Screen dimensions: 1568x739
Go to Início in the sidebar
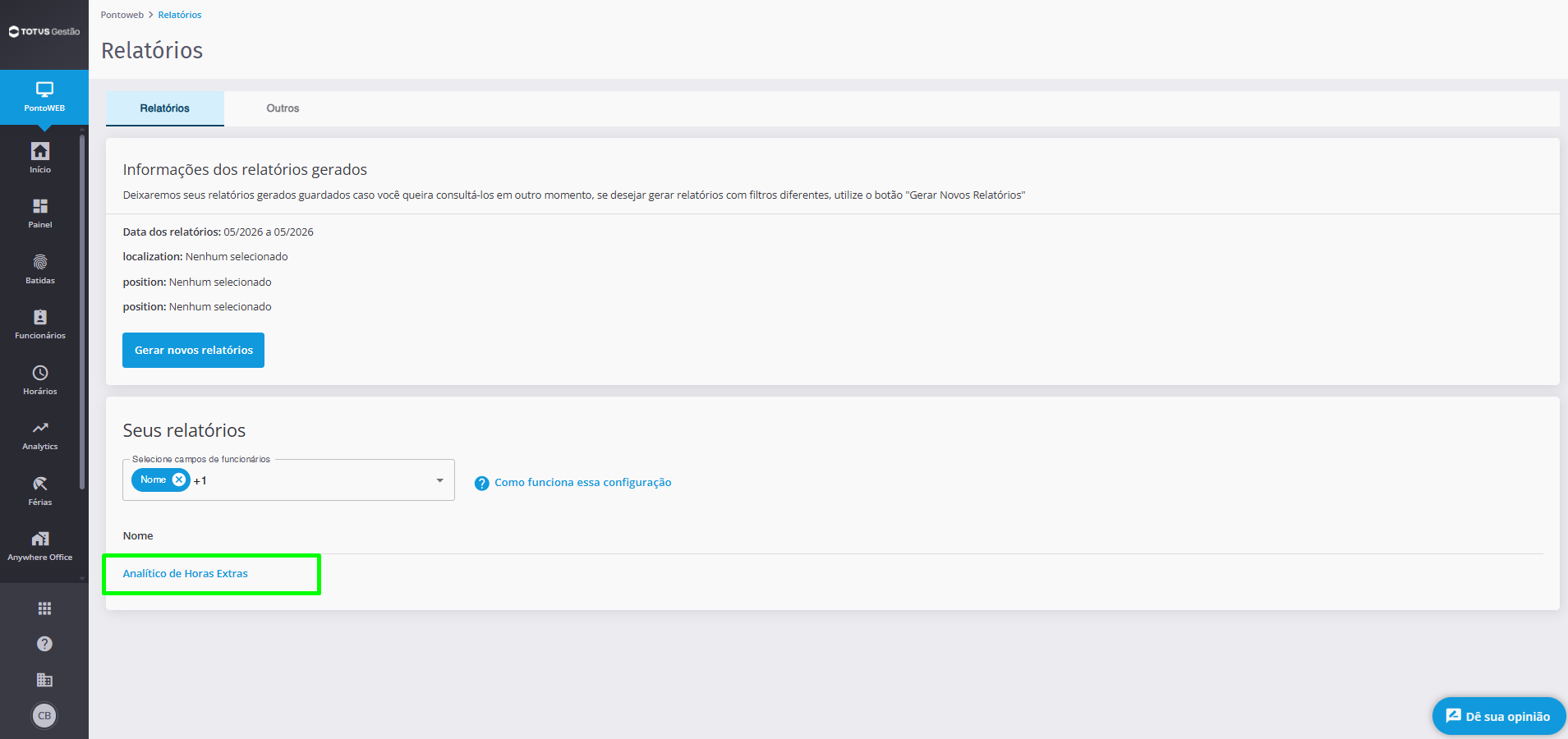tap(40, 158)
